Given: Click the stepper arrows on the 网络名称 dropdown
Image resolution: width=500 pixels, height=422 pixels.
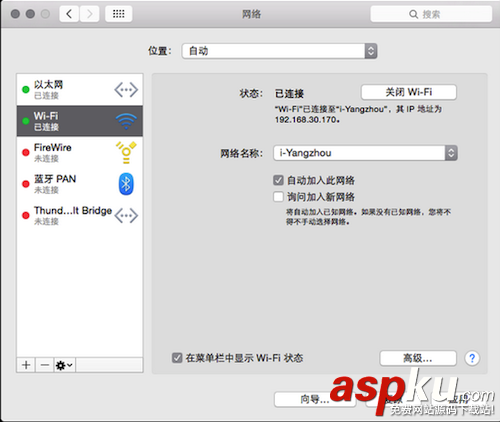Looking at the screenshot, I should pos(451,153).
